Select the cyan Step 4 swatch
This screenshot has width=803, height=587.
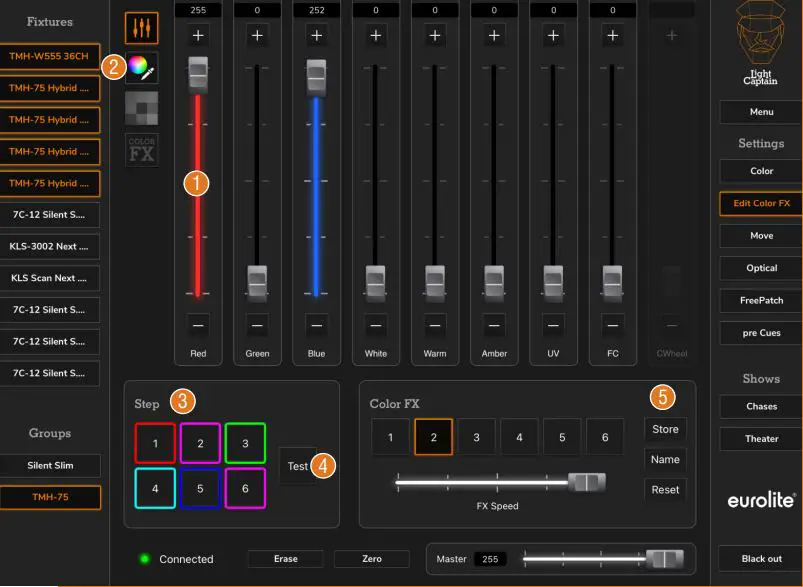click(155, 489)
